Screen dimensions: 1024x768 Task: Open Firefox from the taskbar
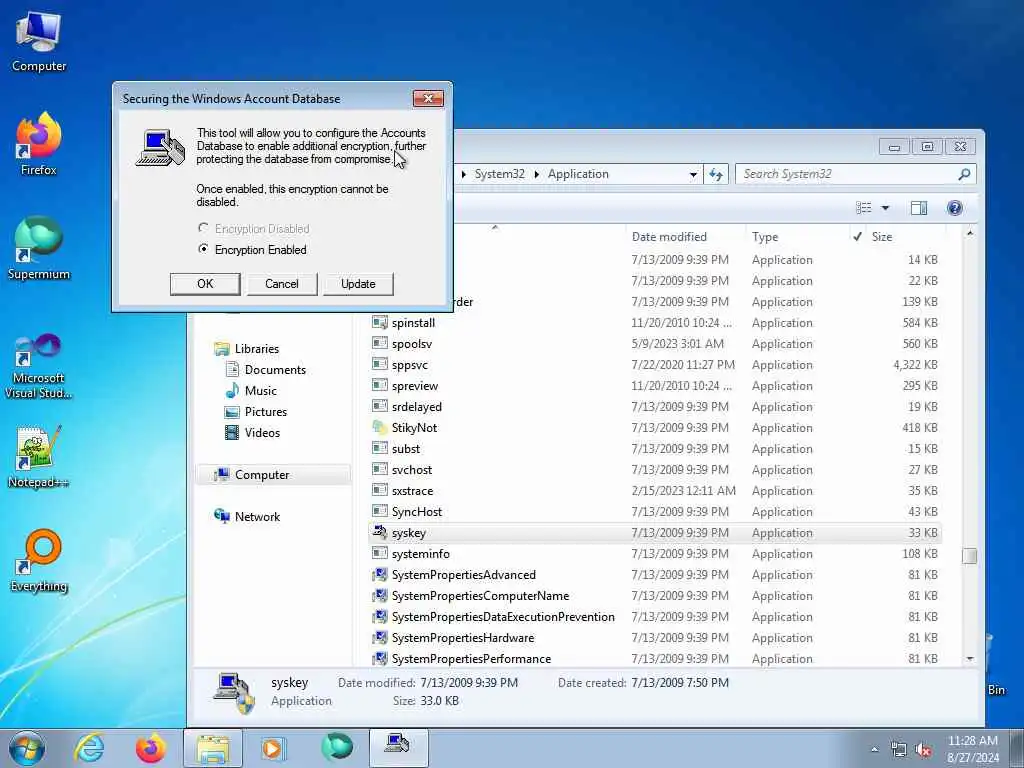pos(150,748)
